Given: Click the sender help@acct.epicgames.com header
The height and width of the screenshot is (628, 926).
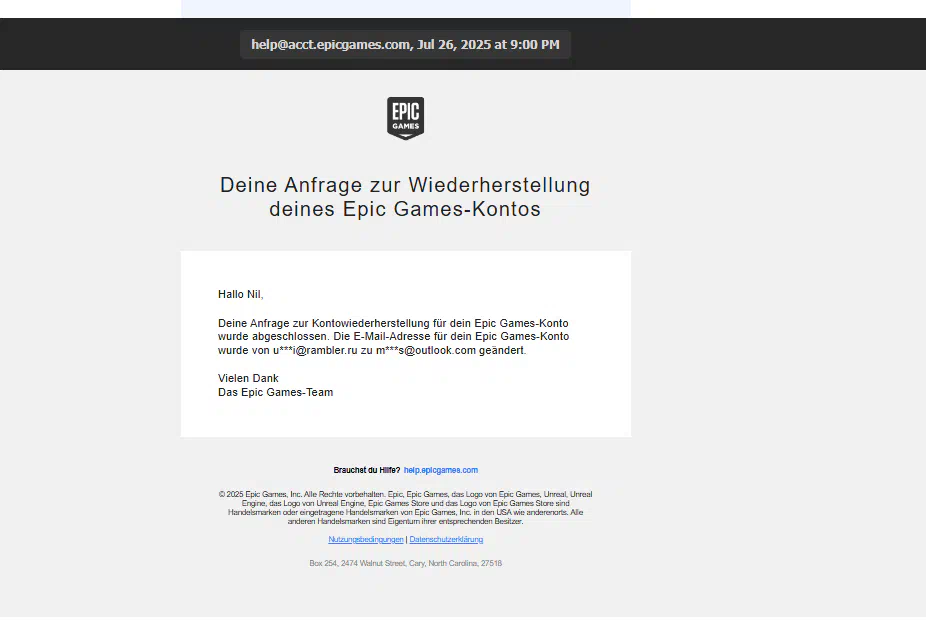Looking at the screenshot, I should tap(405, 44).
